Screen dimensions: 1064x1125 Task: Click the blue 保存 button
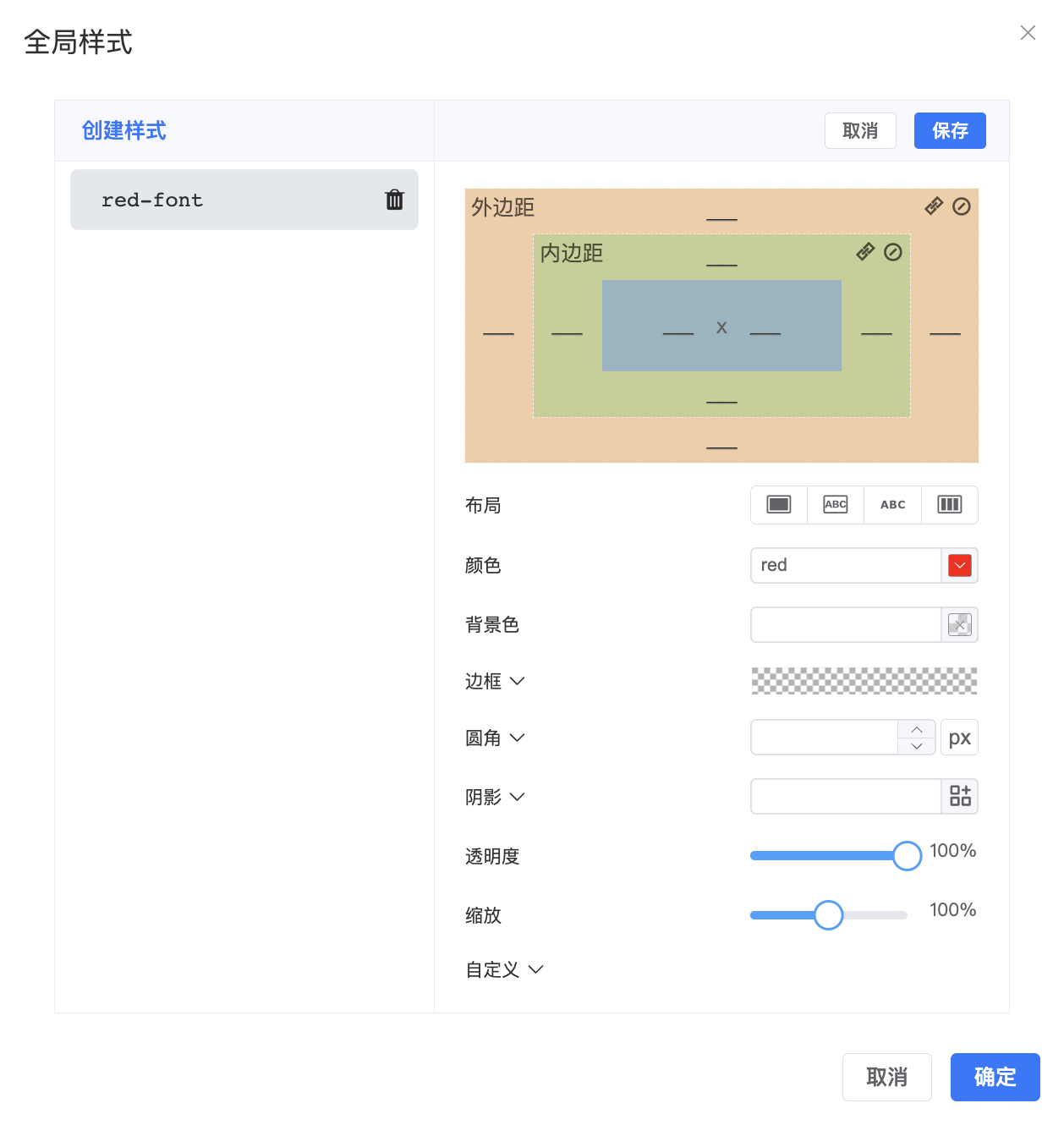pos(950,130)
